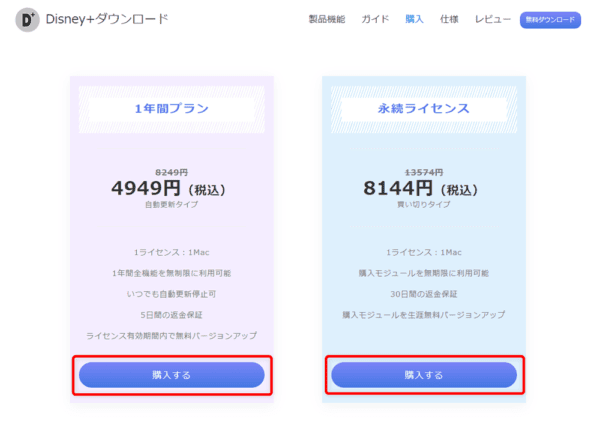Image resolution: width=600 pixels, height=431 pixels.
Task: Click the Disney+ logo icon
Action: 27,20
